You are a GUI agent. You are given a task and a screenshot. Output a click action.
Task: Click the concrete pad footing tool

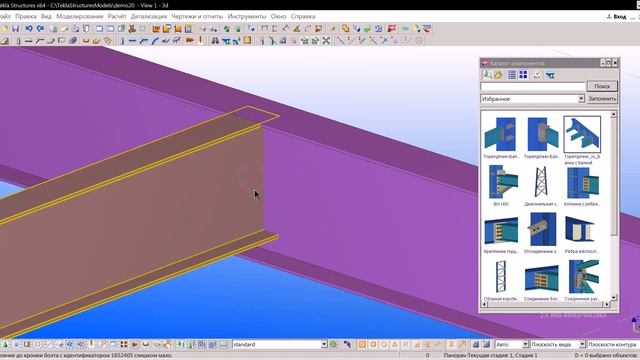(5, 40)
